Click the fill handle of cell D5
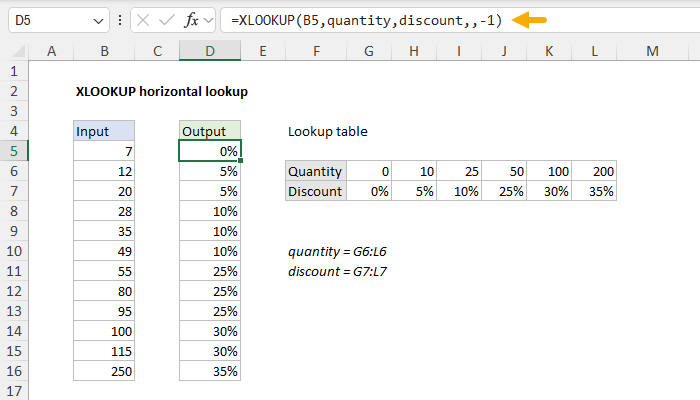This screenshot has height=400, width=700. 241,160
